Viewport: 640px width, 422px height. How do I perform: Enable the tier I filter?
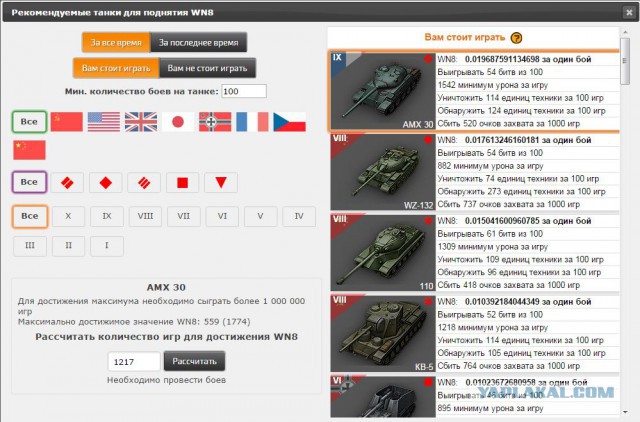click(x=107, y=246)
